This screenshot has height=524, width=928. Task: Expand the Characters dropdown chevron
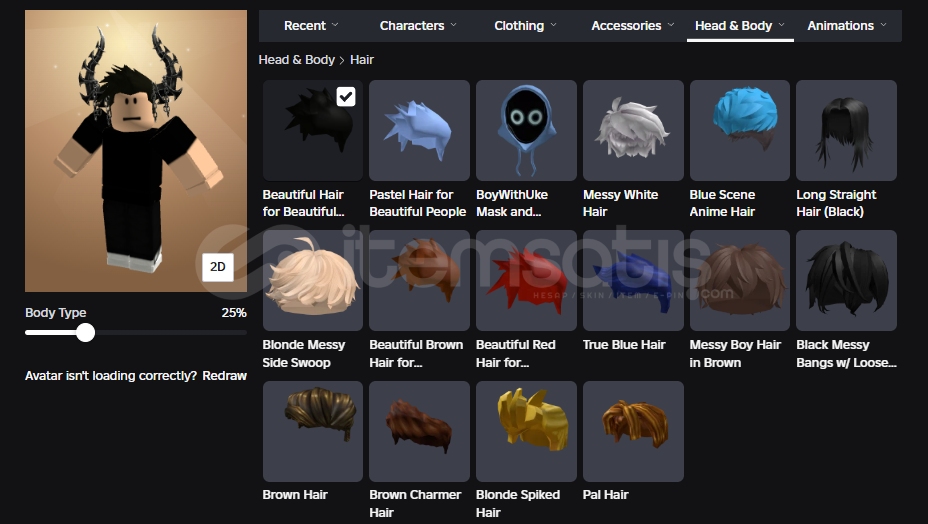pyautogui.click(x=453, y=25)
